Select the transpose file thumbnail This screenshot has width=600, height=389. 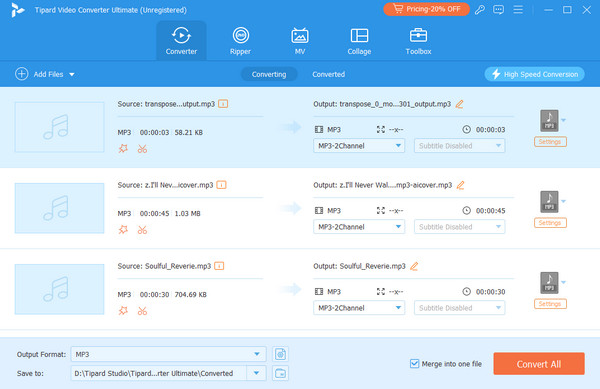(x=59, y=127)
